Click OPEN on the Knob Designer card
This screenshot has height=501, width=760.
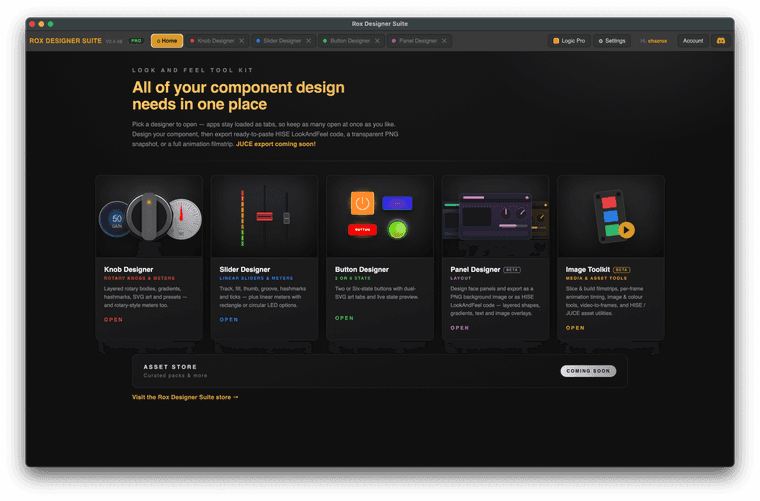click(113, 320)
